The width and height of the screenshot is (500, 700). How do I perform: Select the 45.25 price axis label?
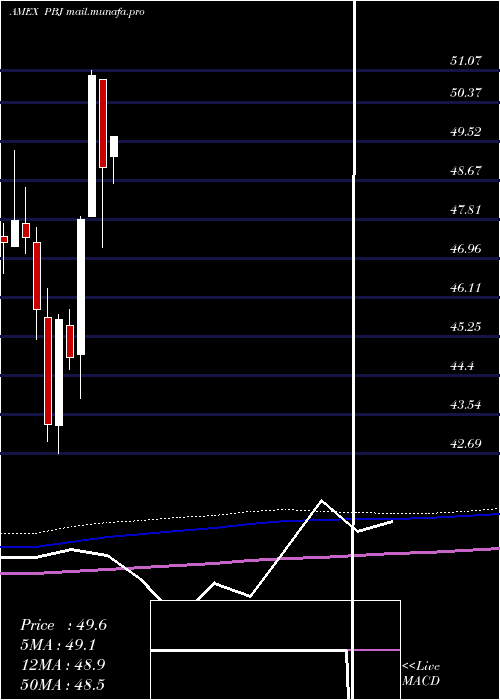point(466,326)
